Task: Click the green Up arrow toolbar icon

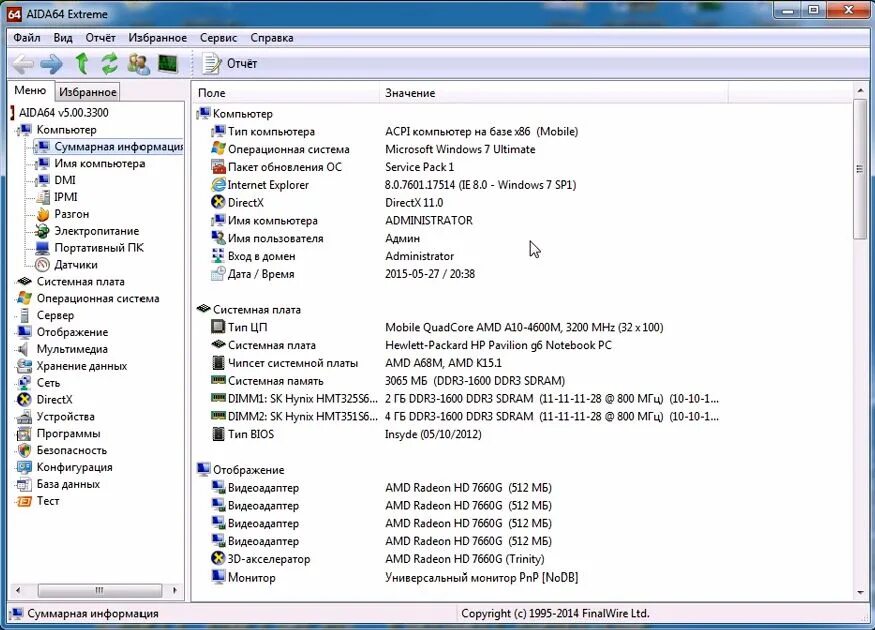Action: [82, 64]
